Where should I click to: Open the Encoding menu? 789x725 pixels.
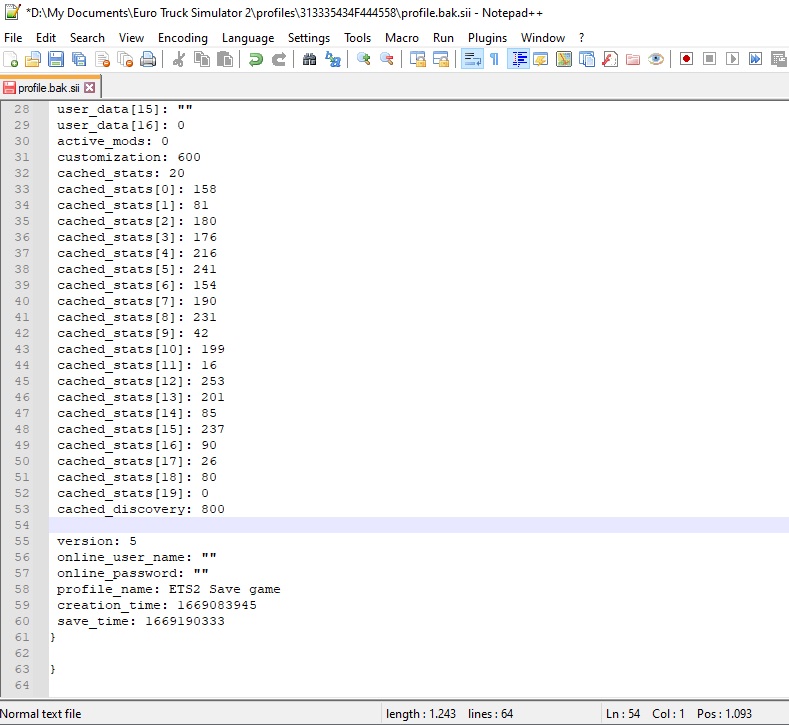(x=183, y=38)
